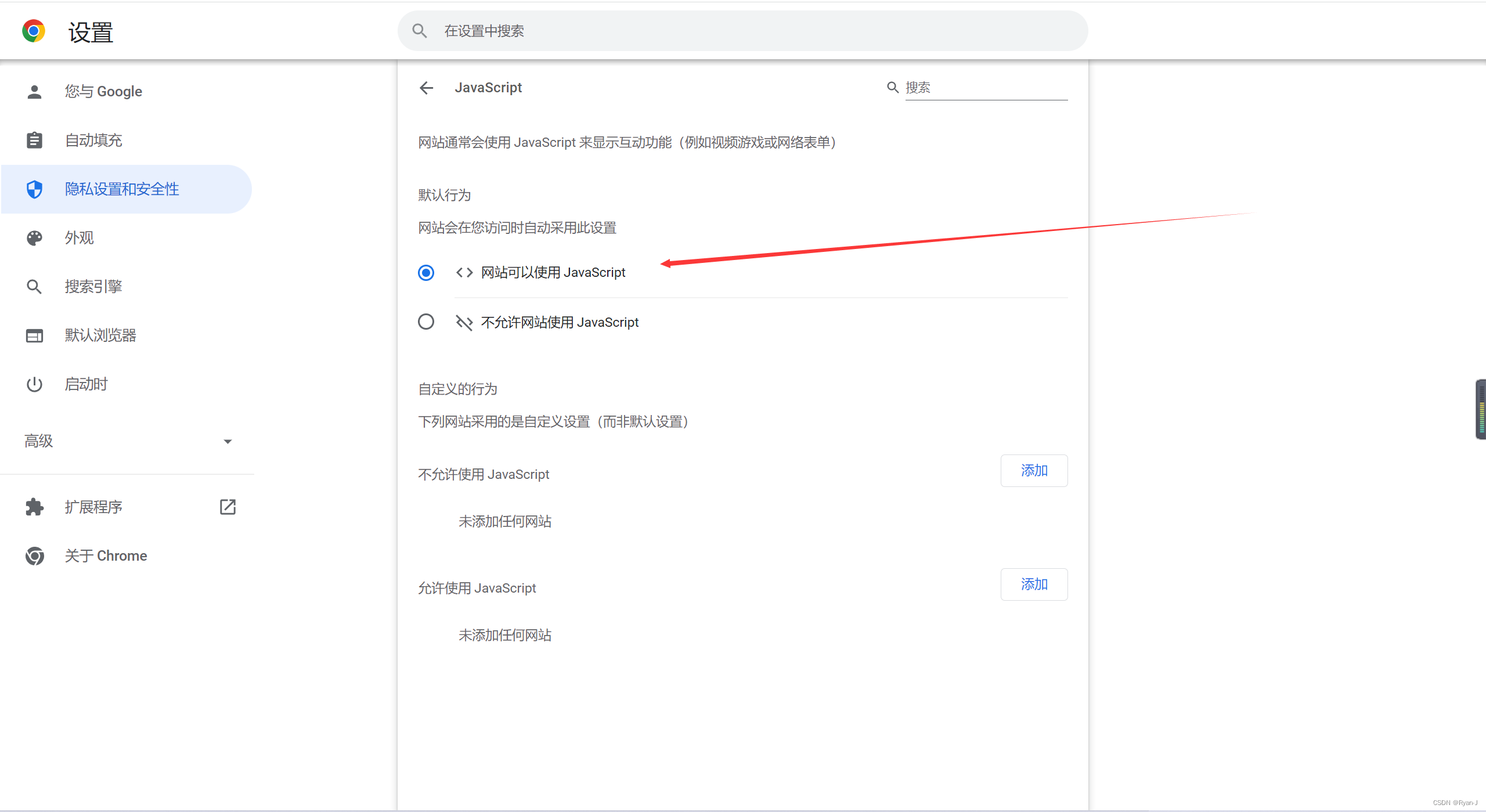Go back with the arrow next to JavaScript
Viewport: 1486px width, 812px height.
pyautogui.click(x=427, y=88)
